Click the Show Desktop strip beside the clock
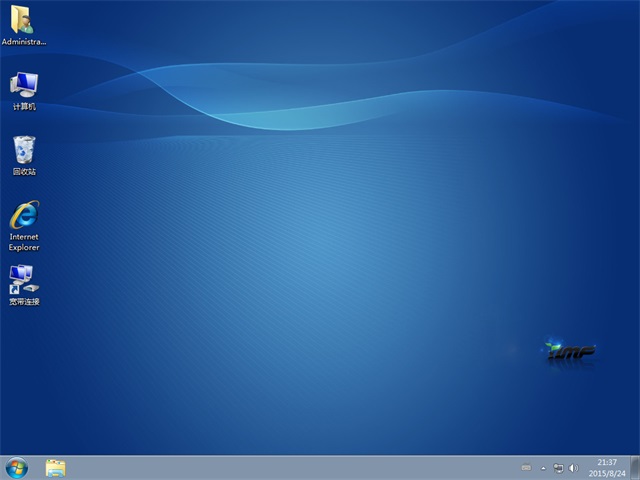The height and width of the screenshot is (480, 640). point(636,467)
